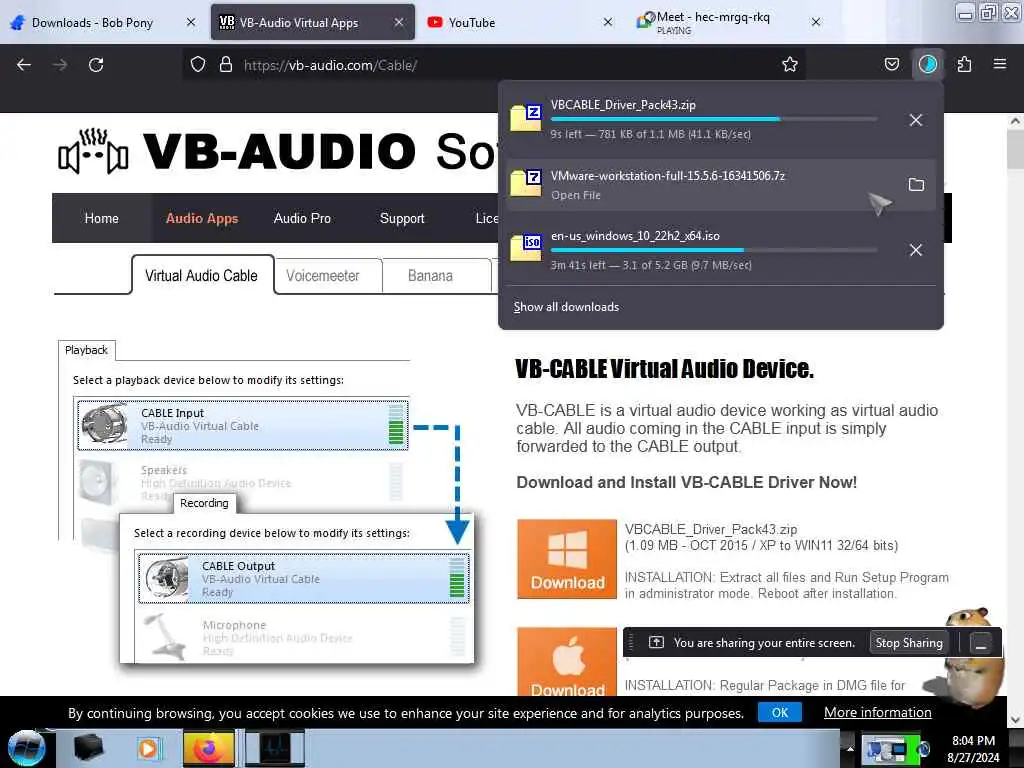Click the en-us_windows_10 iso file icon

(526, 248)
